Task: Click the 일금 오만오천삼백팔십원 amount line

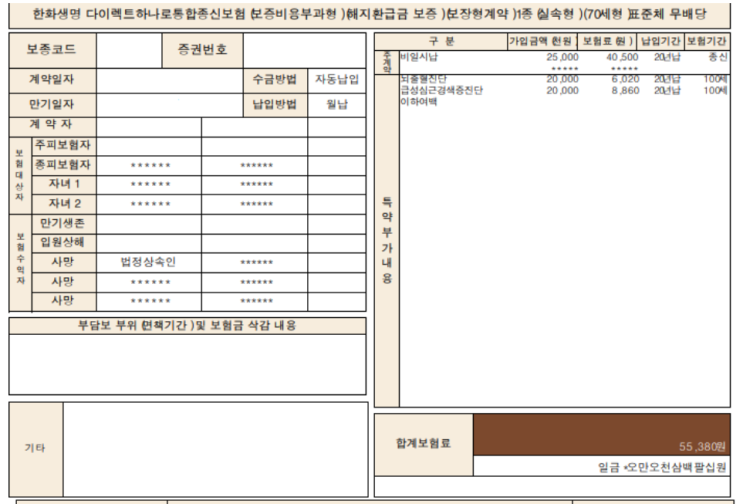Action: pos(662,468)
